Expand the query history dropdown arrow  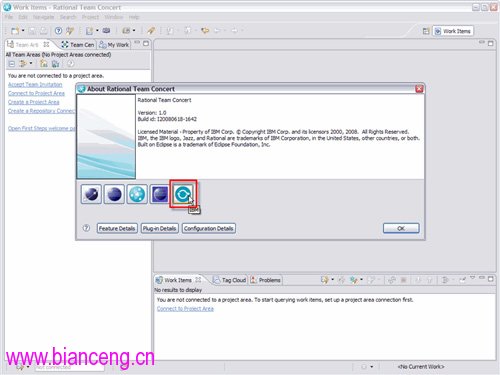tap(332, 280)
